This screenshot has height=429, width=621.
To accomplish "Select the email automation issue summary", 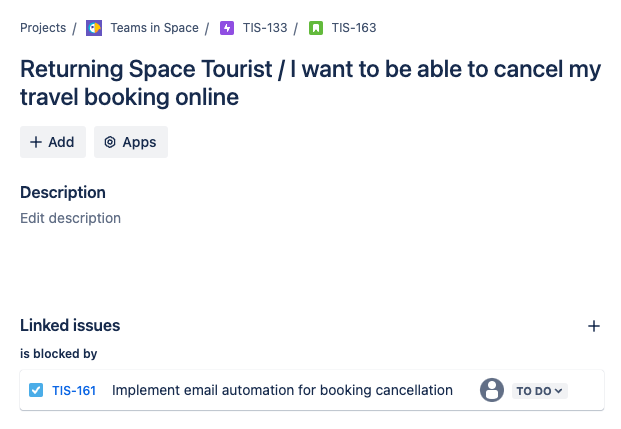I will pos(282,391).
